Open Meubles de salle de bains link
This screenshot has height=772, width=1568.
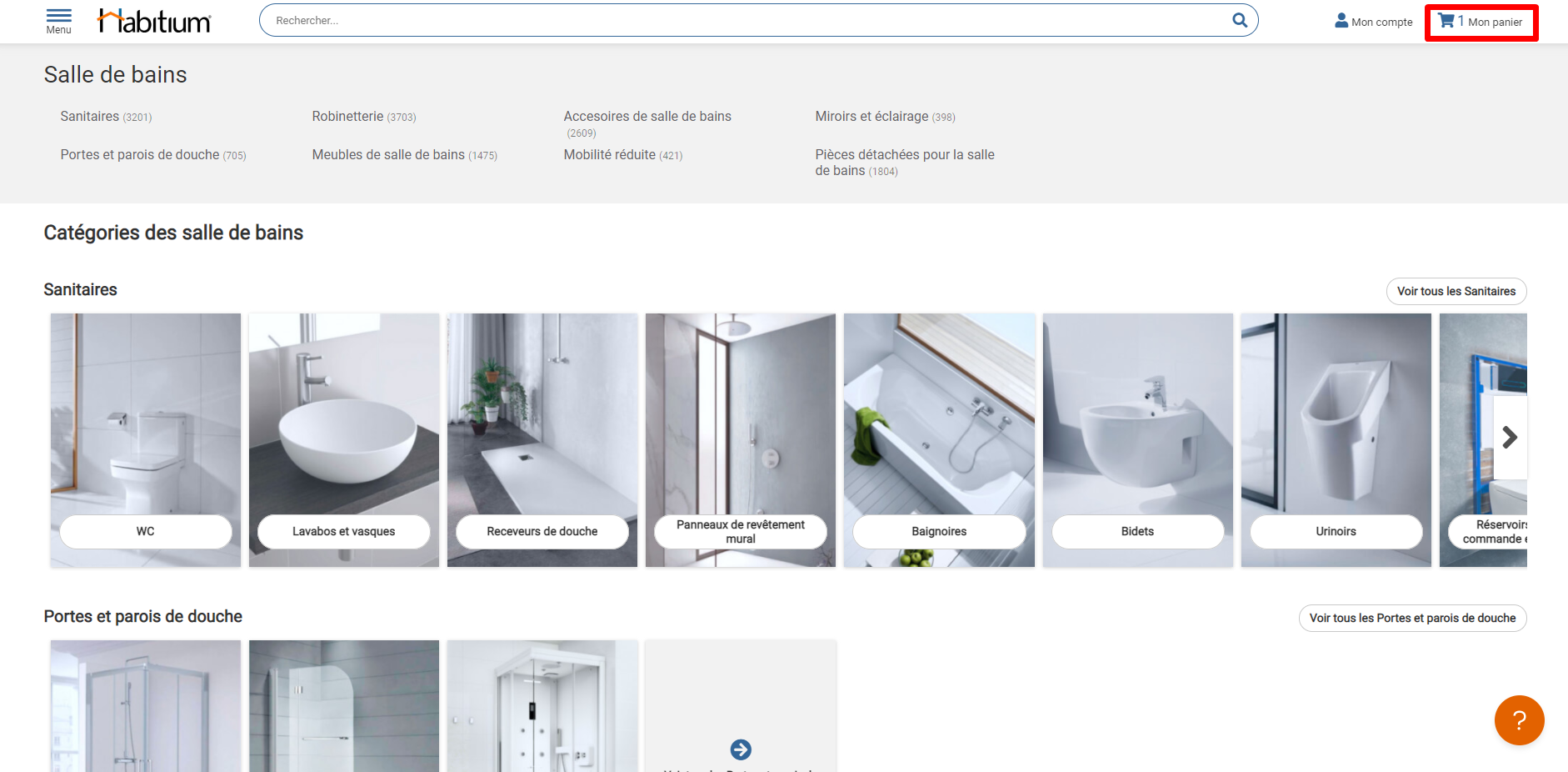tap(404, 155)
